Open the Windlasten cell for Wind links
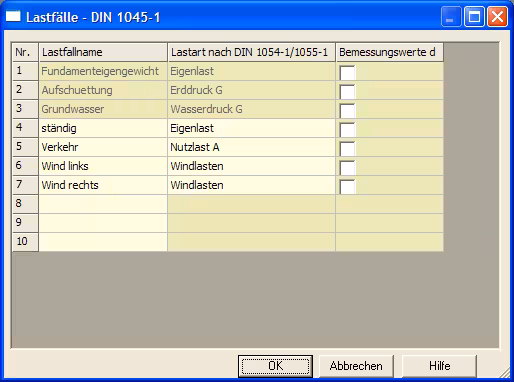 252,166
